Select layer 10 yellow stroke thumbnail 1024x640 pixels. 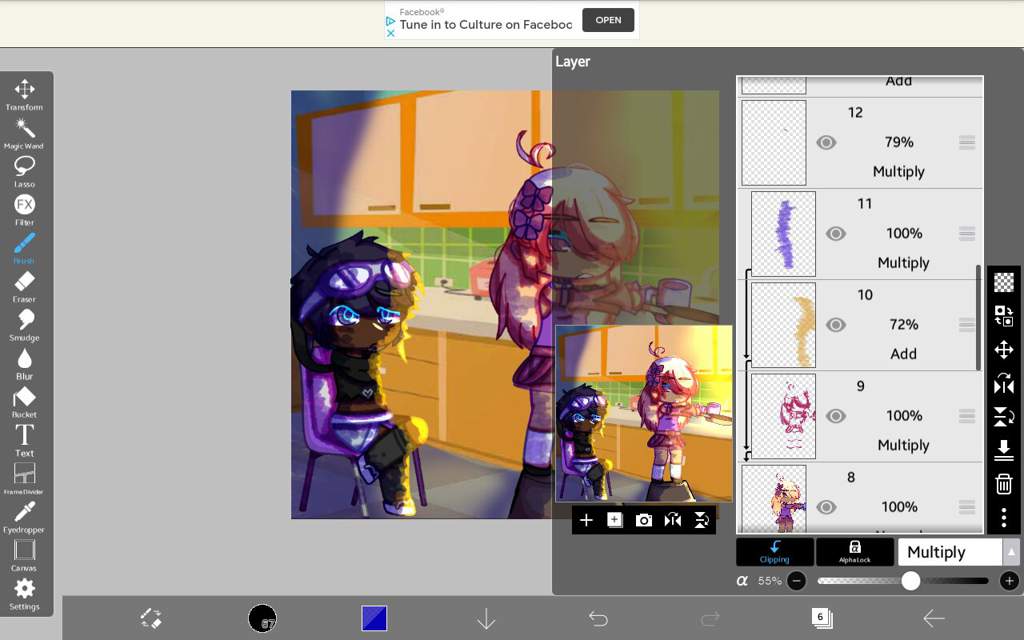783,325
